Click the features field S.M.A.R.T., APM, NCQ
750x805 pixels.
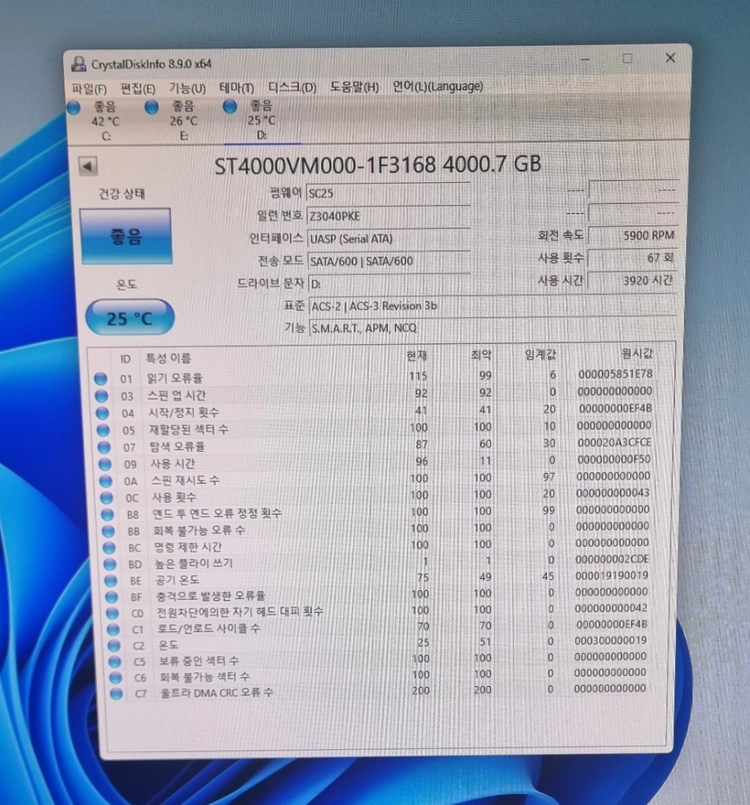click(x=492, y=328)
